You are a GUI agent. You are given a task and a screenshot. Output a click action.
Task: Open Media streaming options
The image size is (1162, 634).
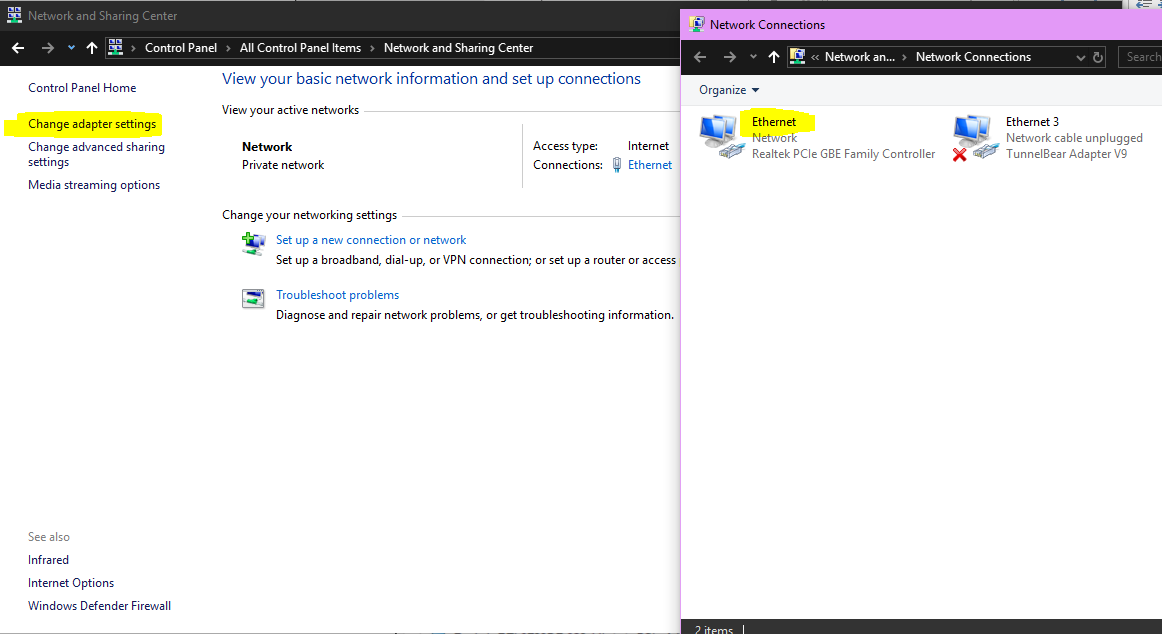coord(94,185)
